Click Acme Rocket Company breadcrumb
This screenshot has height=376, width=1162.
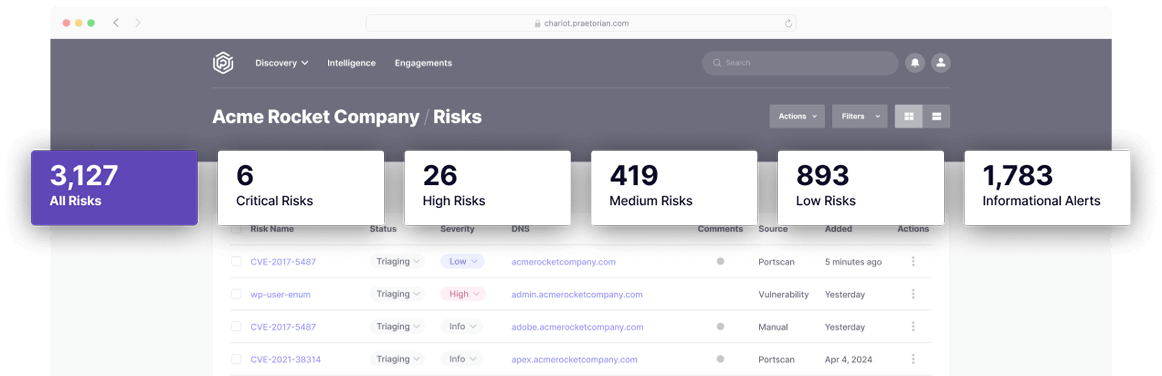[x=316, y=116]
